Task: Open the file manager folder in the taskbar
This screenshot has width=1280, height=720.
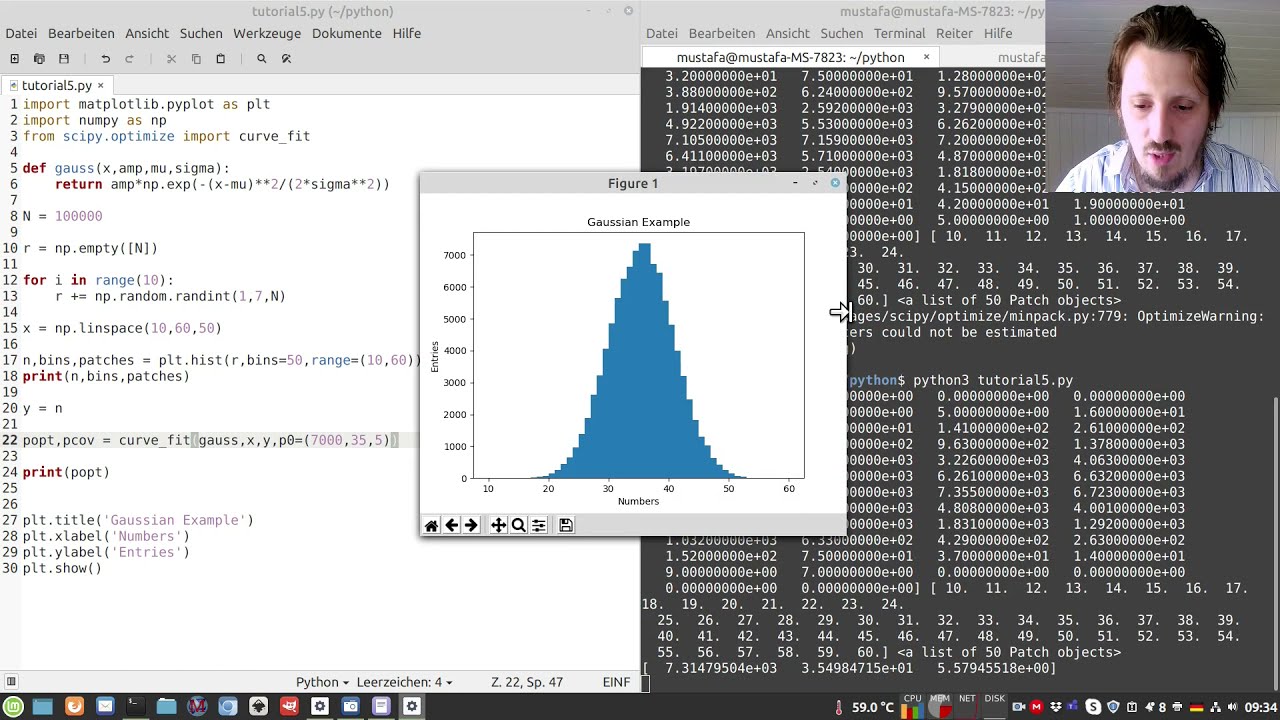Action: tap(166, 706)
